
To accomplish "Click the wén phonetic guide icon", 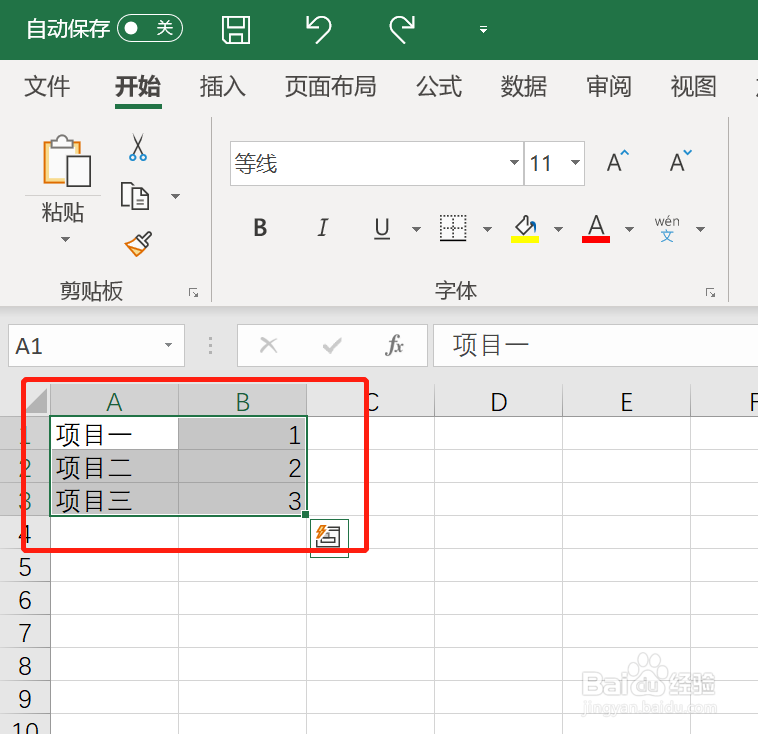I will [667, 229].
